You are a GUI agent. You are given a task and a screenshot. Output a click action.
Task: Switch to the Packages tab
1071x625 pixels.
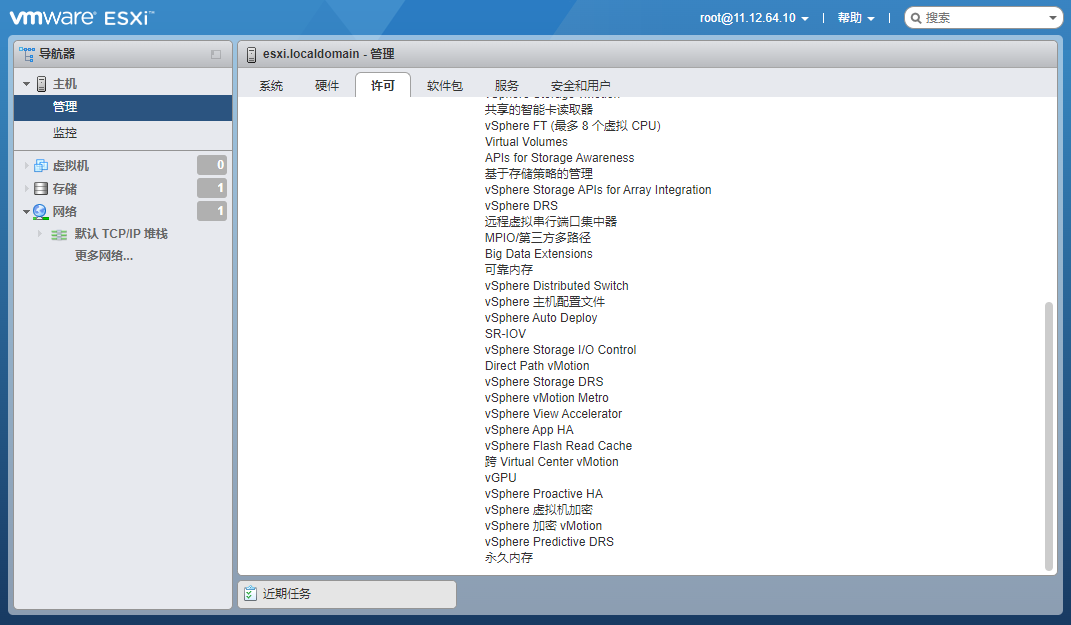445,85
